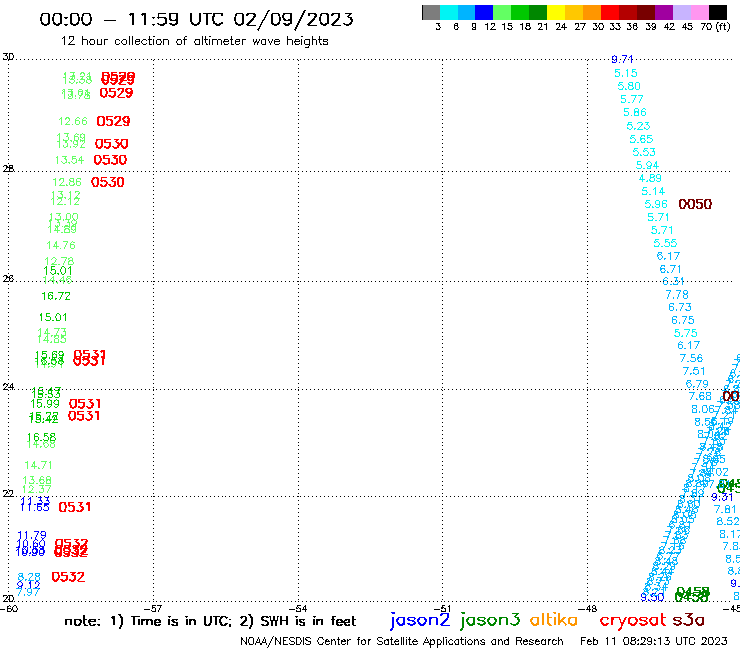This screenshot has height=650, width=740.
Task: Click the lavender 45 ft legend swatch
Action: (x=681, y=12)
